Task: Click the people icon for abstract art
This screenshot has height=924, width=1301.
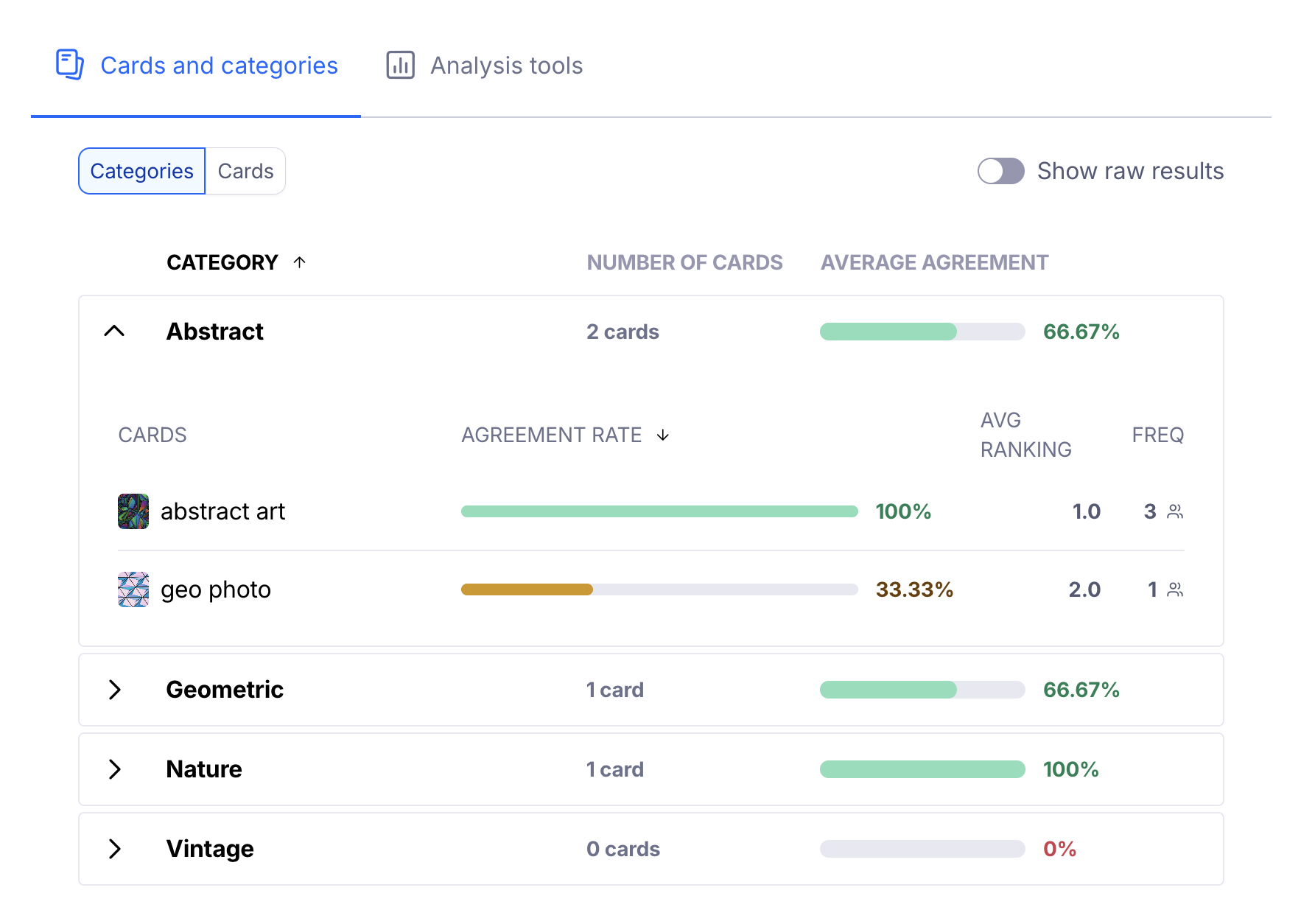Action: pyautogui.click(x=1175, y=511)
